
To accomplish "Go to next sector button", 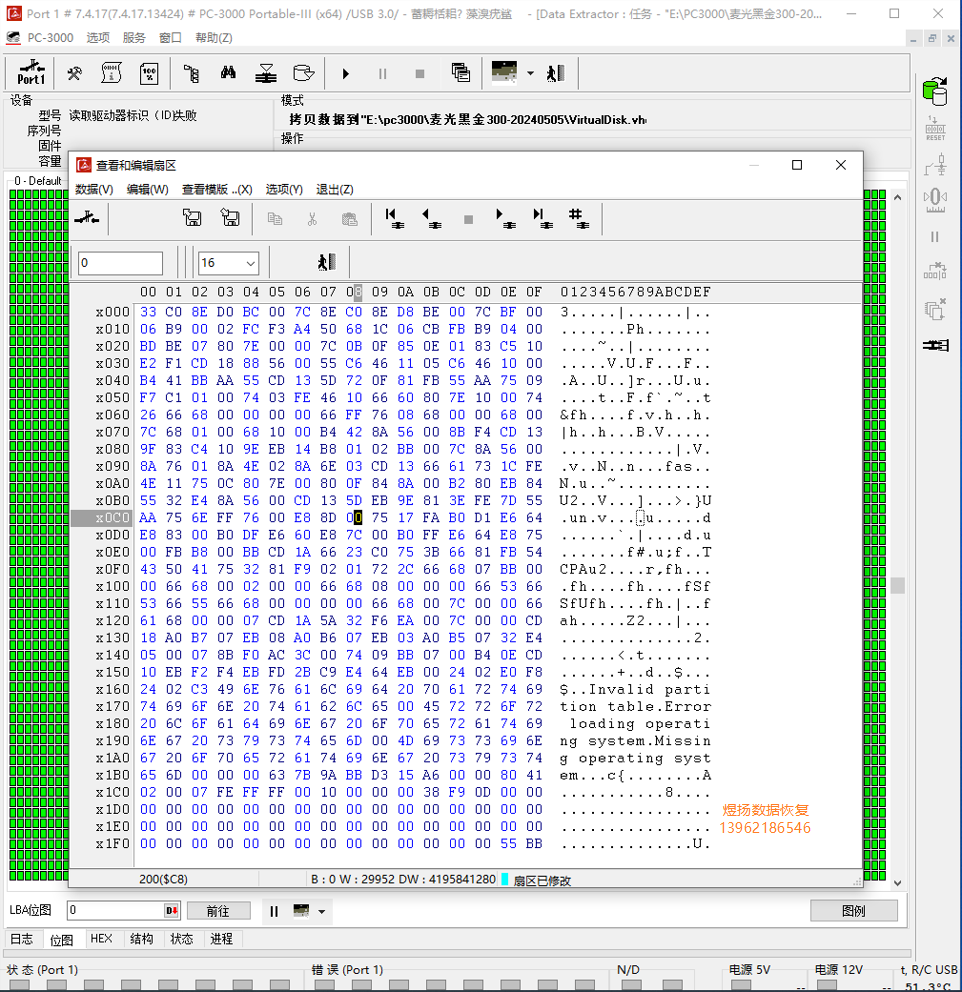I will coord(505,218).
